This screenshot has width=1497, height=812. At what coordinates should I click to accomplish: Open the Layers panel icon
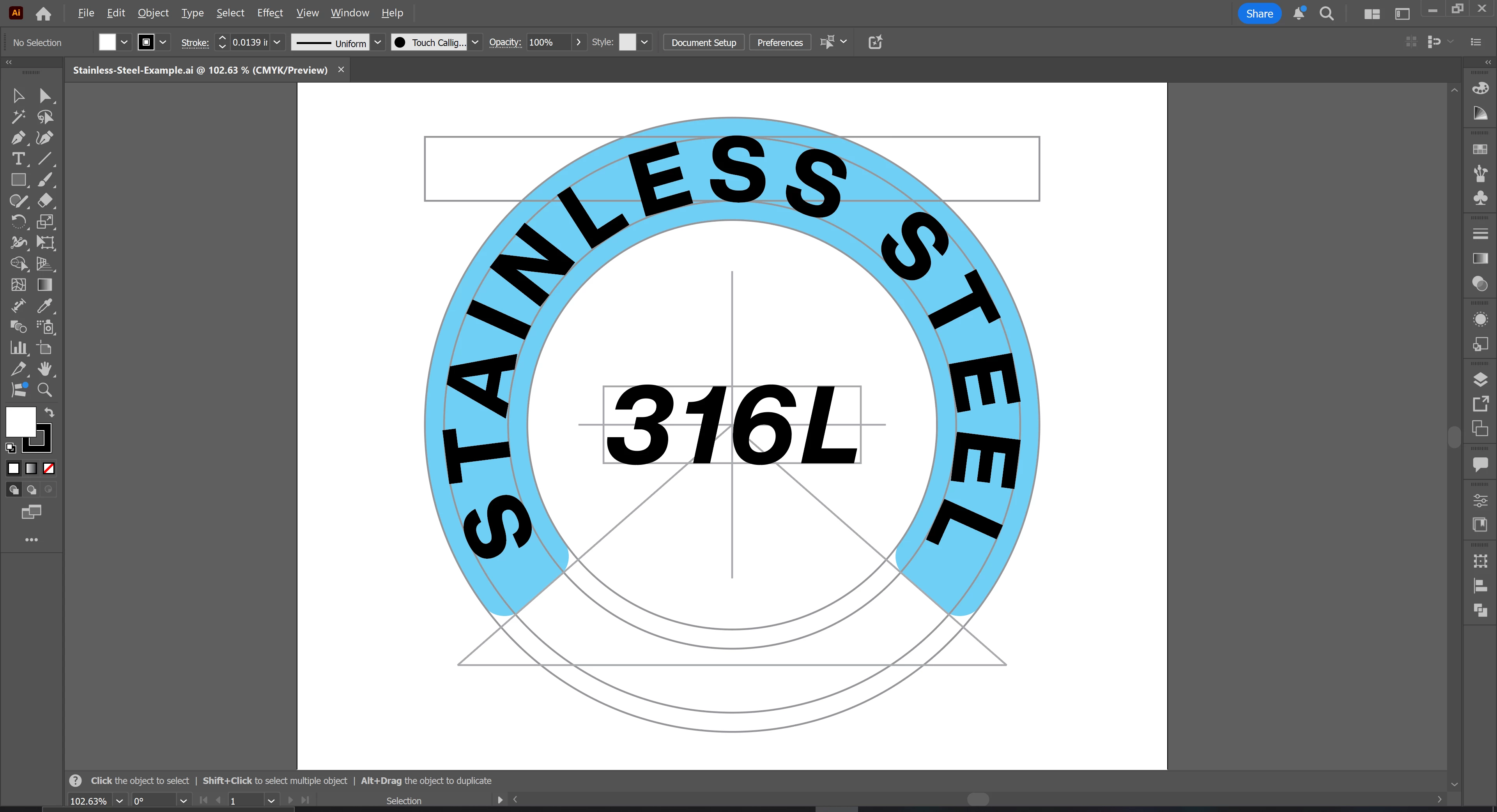1480,379
